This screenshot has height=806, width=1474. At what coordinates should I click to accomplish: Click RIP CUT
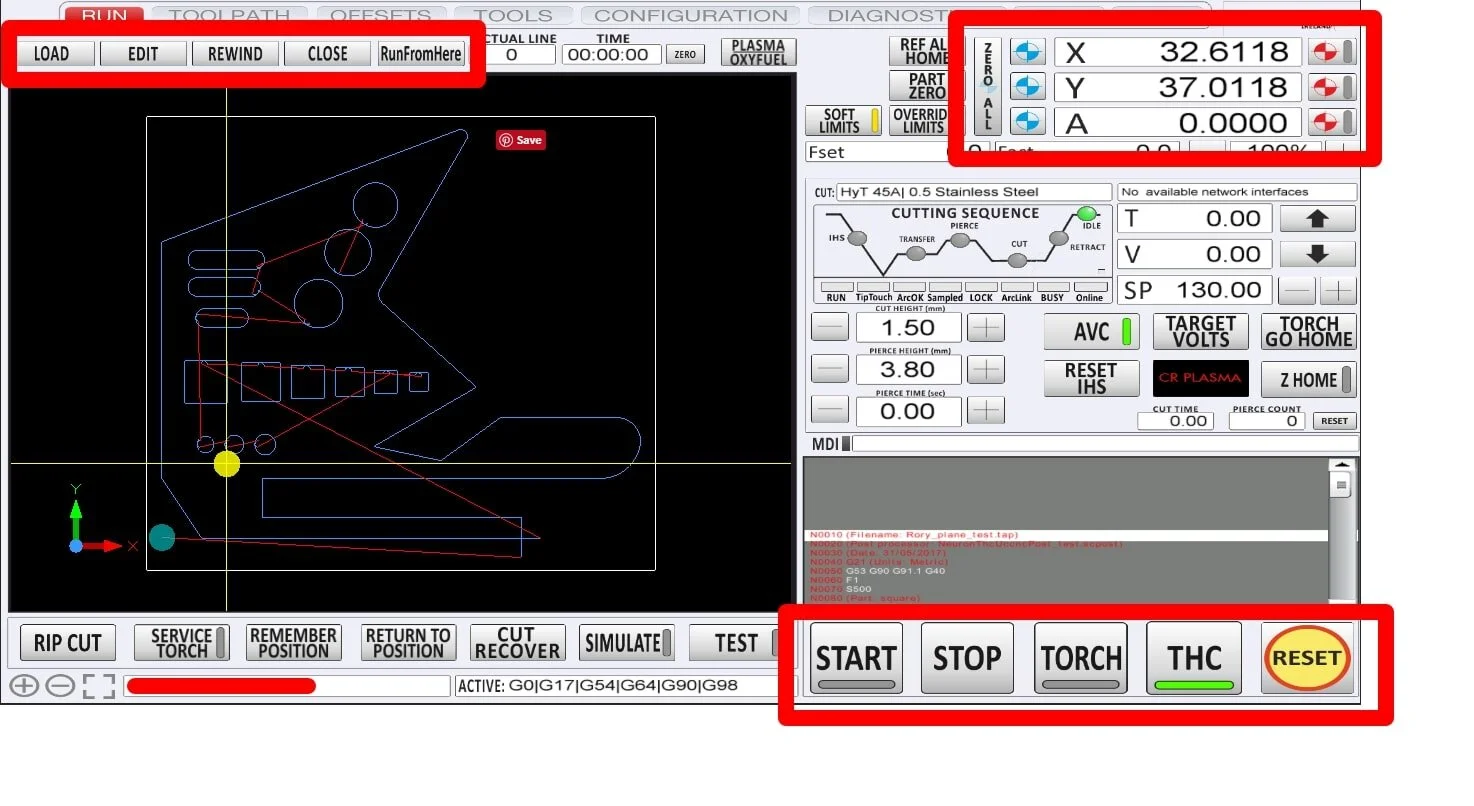coord(68,643)
